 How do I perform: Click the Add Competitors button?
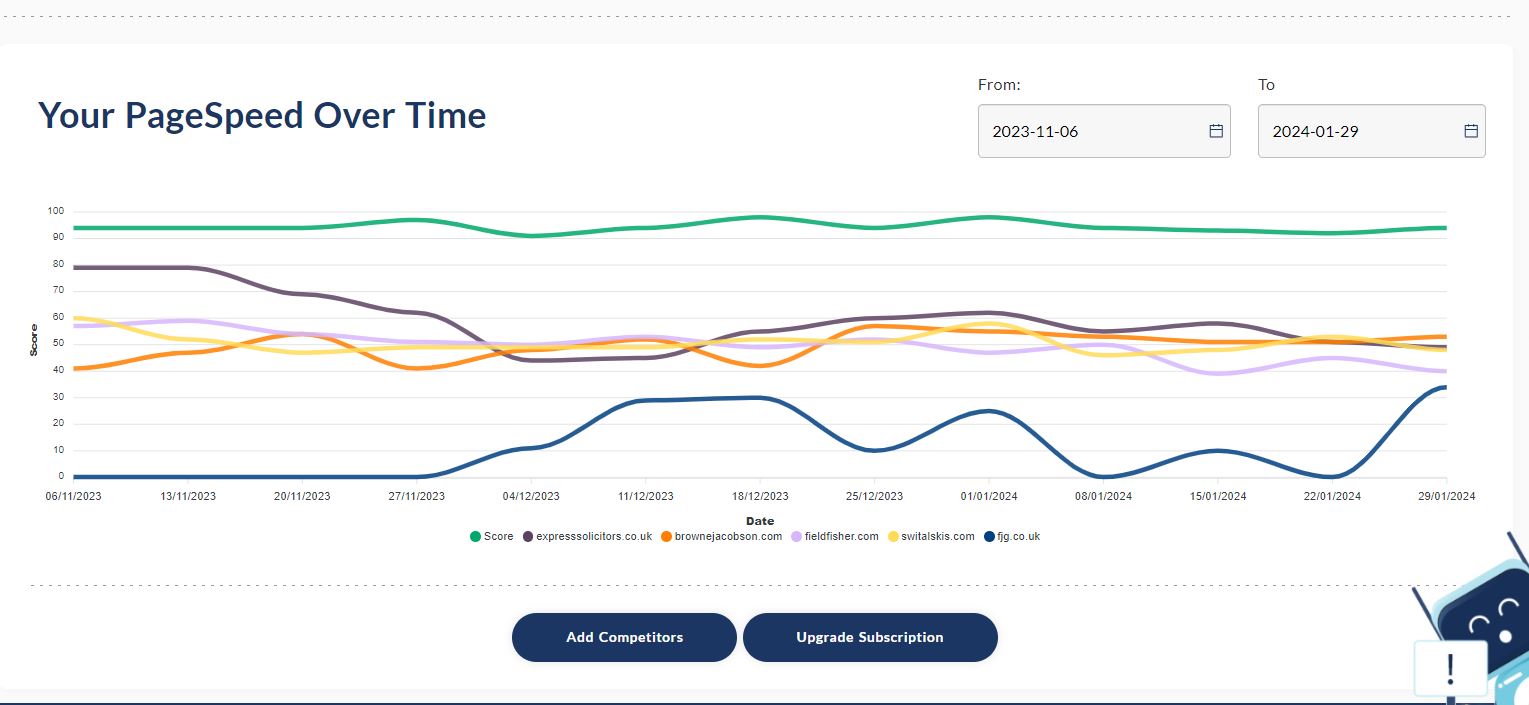[624, 637]
